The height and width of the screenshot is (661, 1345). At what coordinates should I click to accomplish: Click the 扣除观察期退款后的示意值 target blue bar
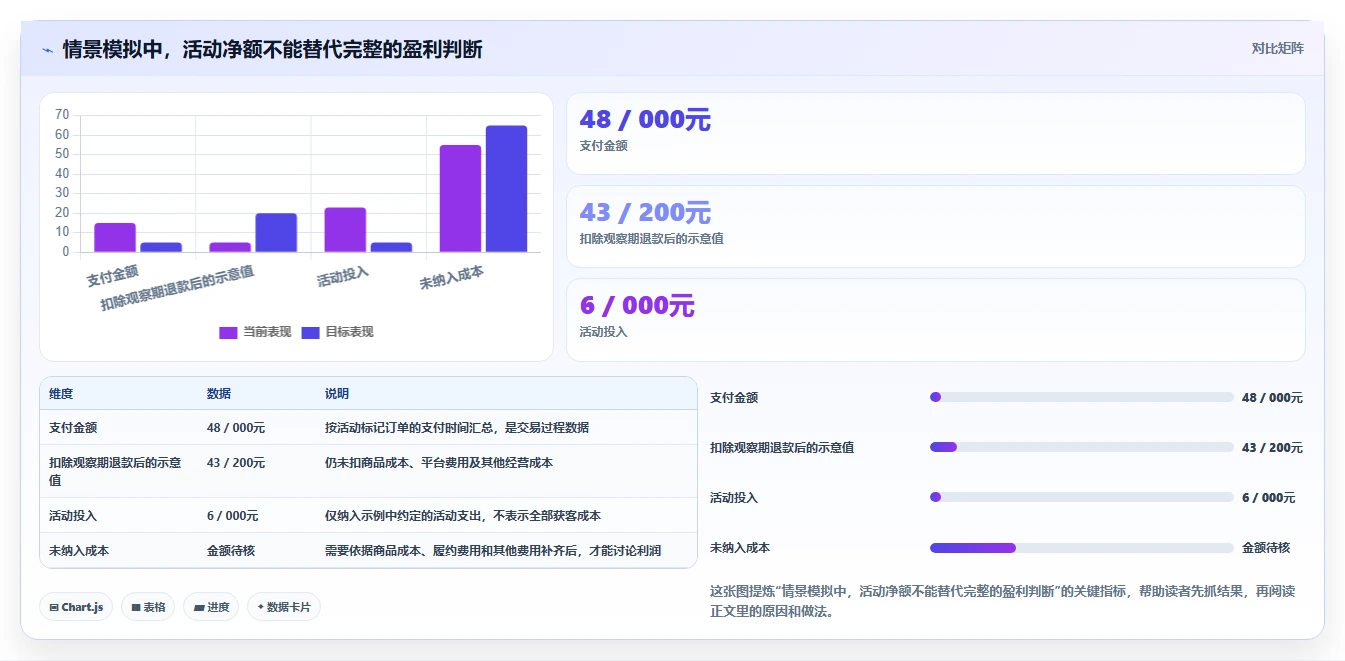276,233
